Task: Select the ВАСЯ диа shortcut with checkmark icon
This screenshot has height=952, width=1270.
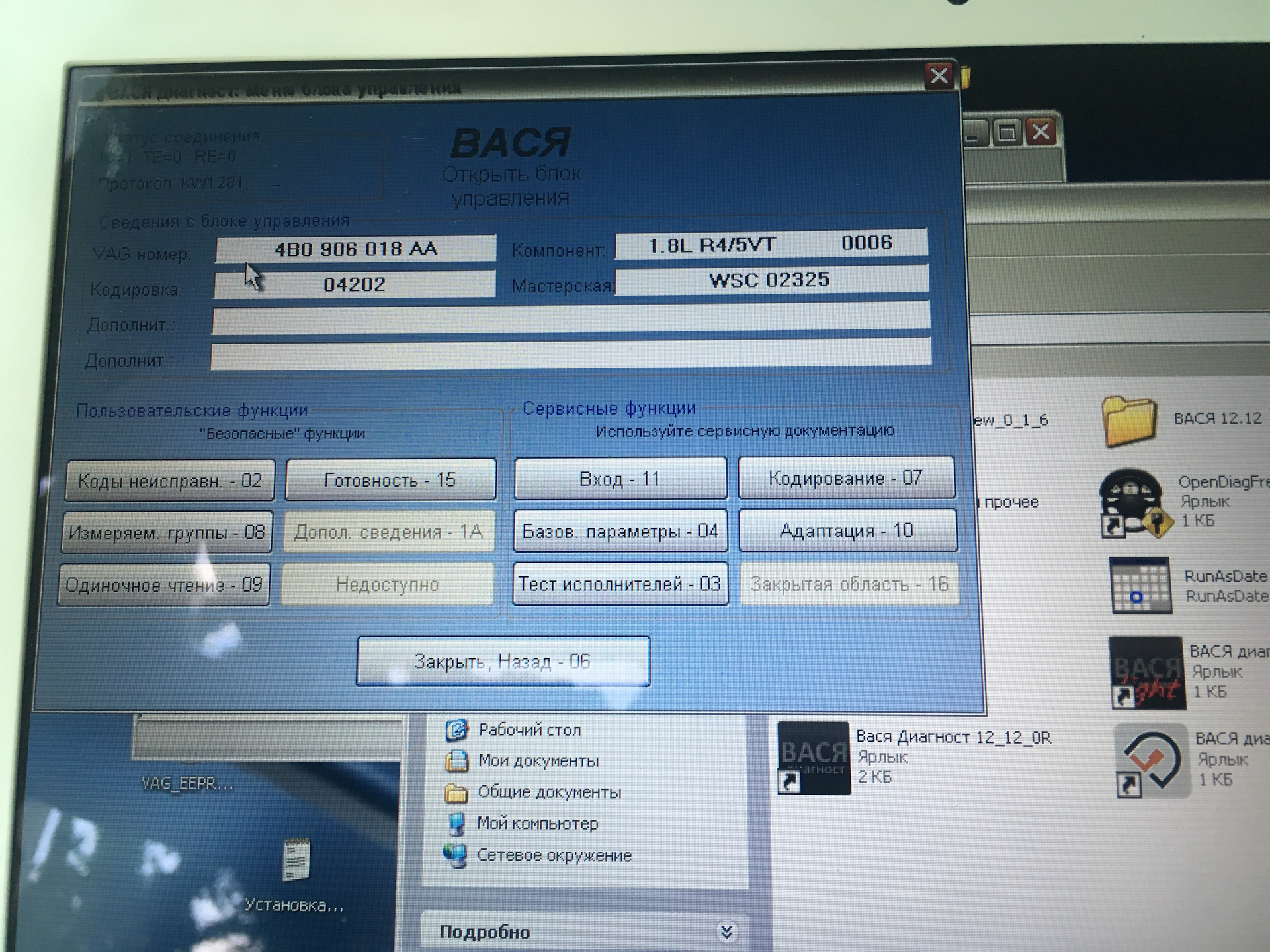Action: tap(1152, 760)
